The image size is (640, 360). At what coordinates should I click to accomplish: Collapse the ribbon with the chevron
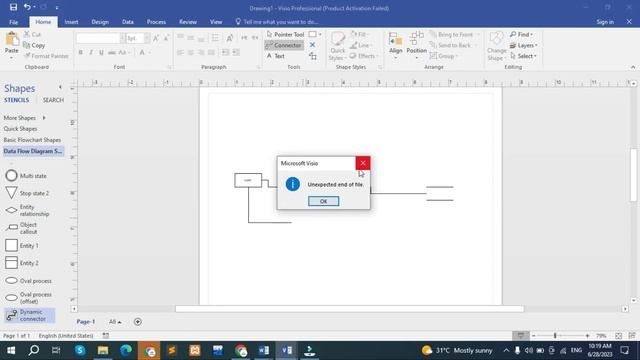coord(633,67)
